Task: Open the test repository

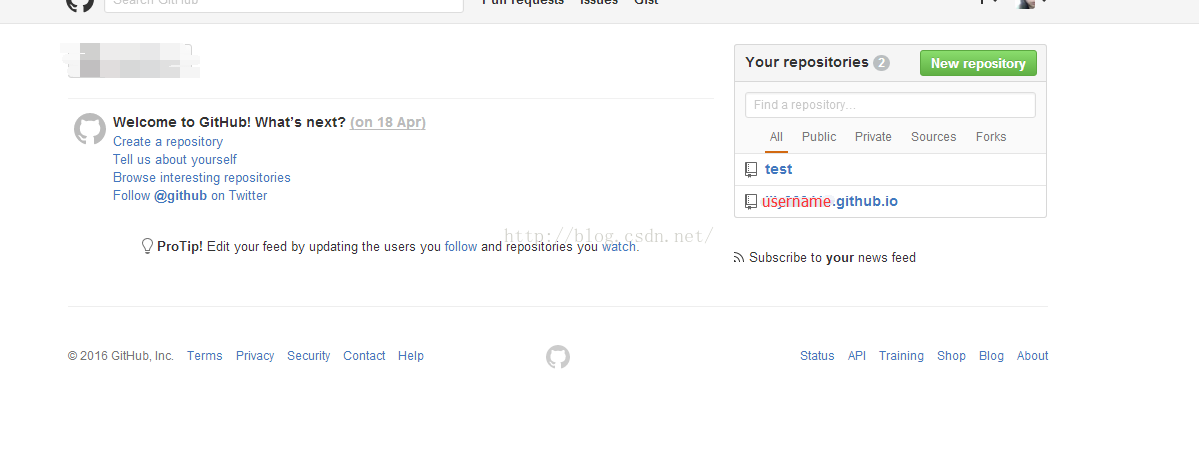Action: (778, 169)
